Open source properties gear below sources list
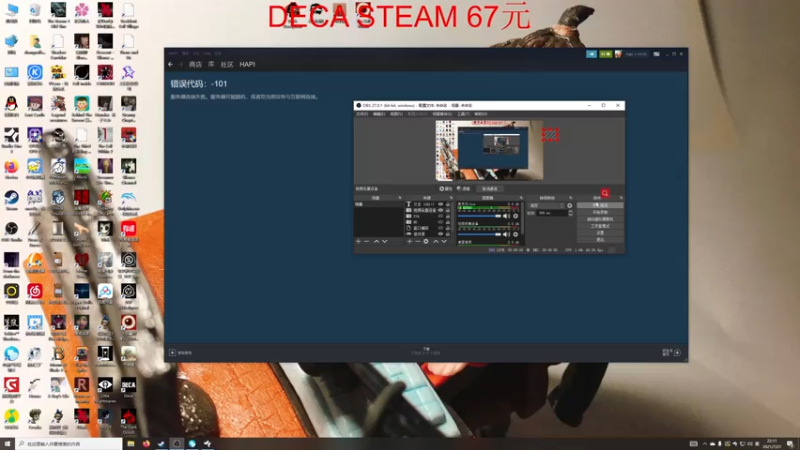The width and height of the screenshot is (800, 450). click(426, 241)
